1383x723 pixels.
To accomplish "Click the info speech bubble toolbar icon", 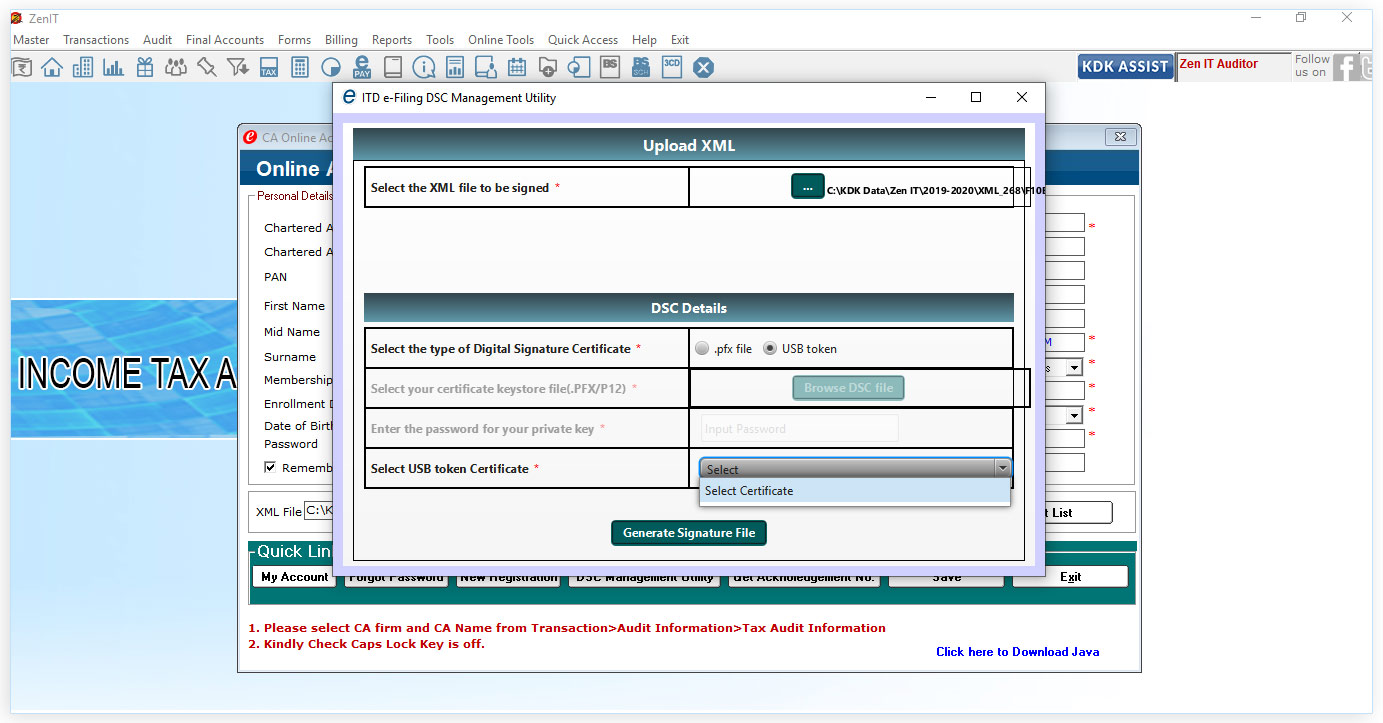I will coord(424,67).
